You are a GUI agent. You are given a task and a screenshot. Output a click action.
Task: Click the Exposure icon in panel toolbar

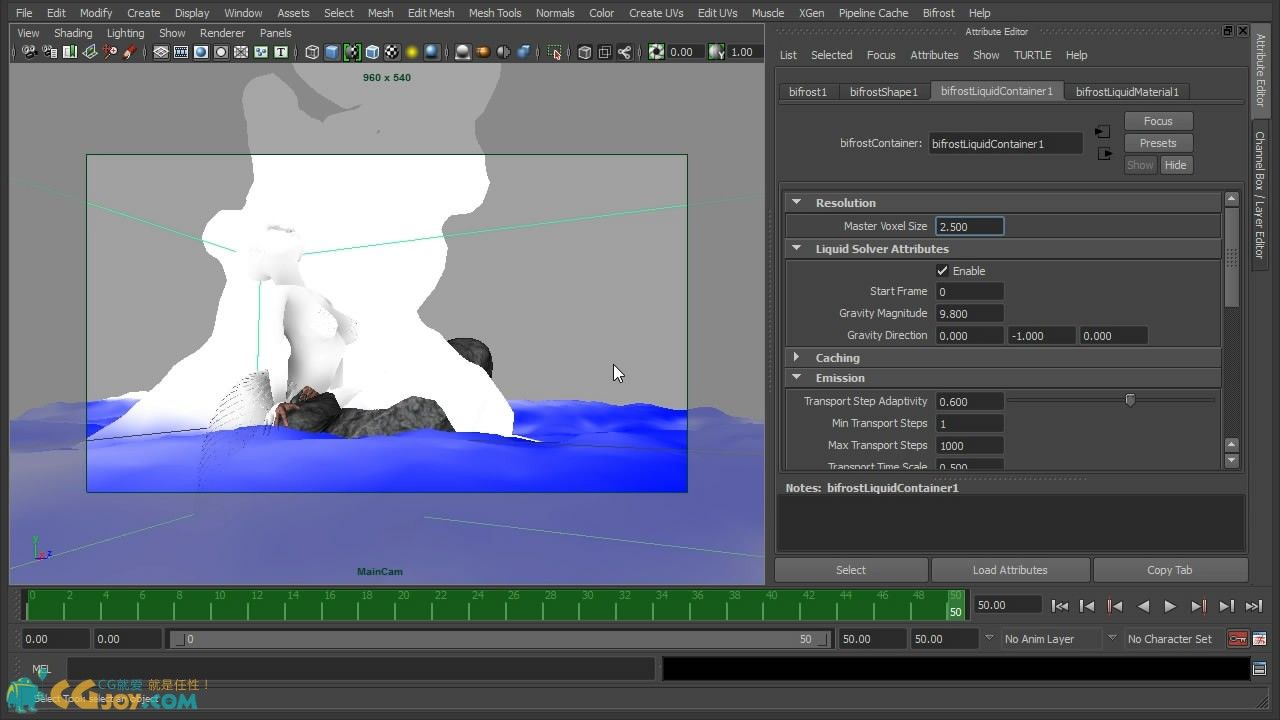(x=656, y=52)
